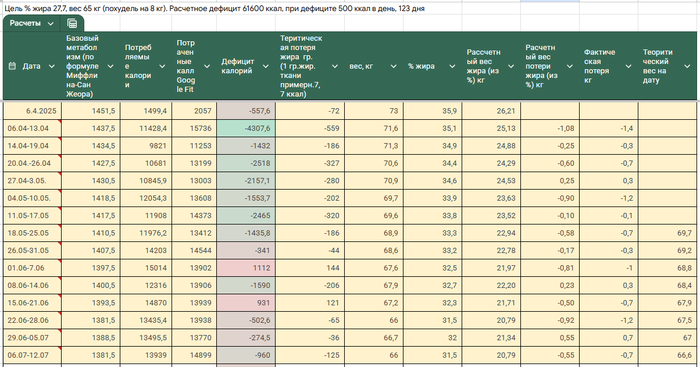Open the Теоритический вес на дату dropdown
Viewport: 700px width, 367px height.
[687, 66]
